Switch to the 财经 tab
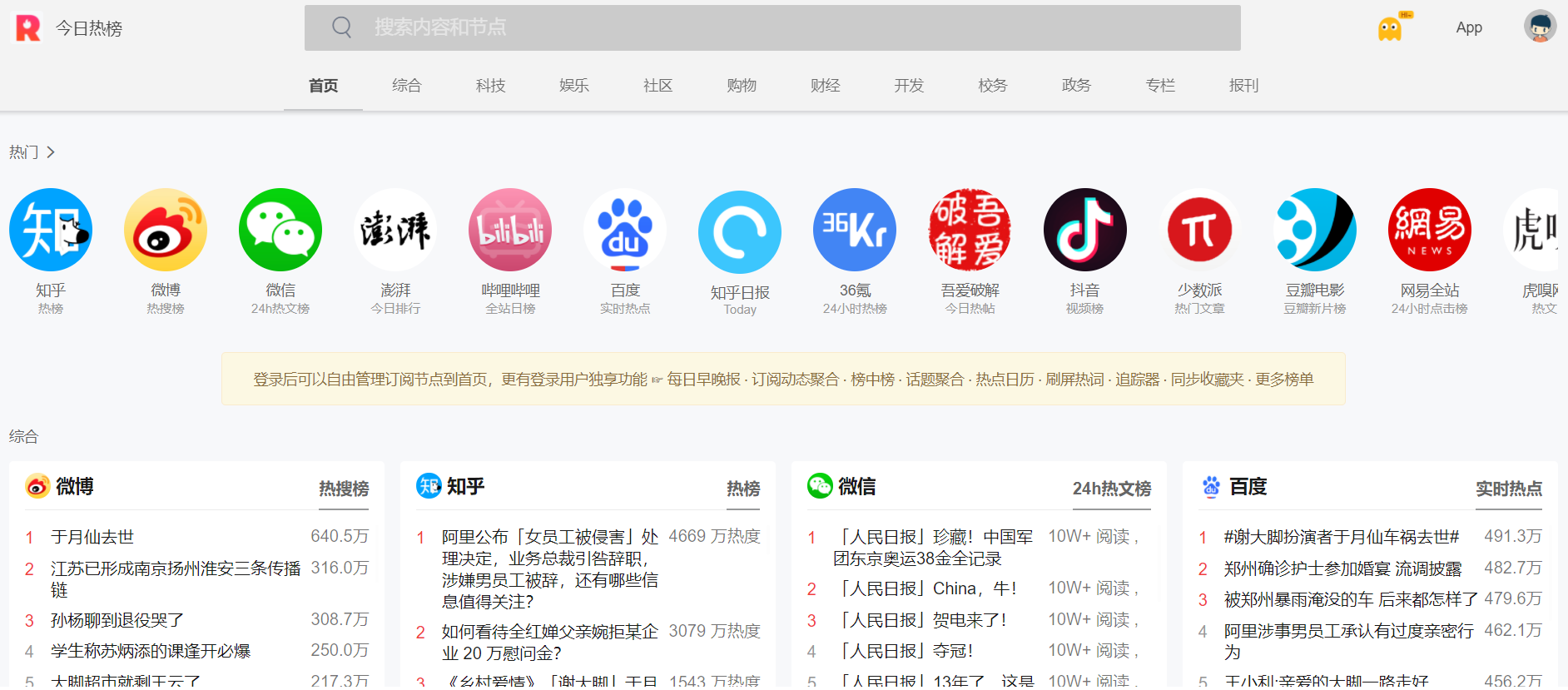 (x=826, y=86)
